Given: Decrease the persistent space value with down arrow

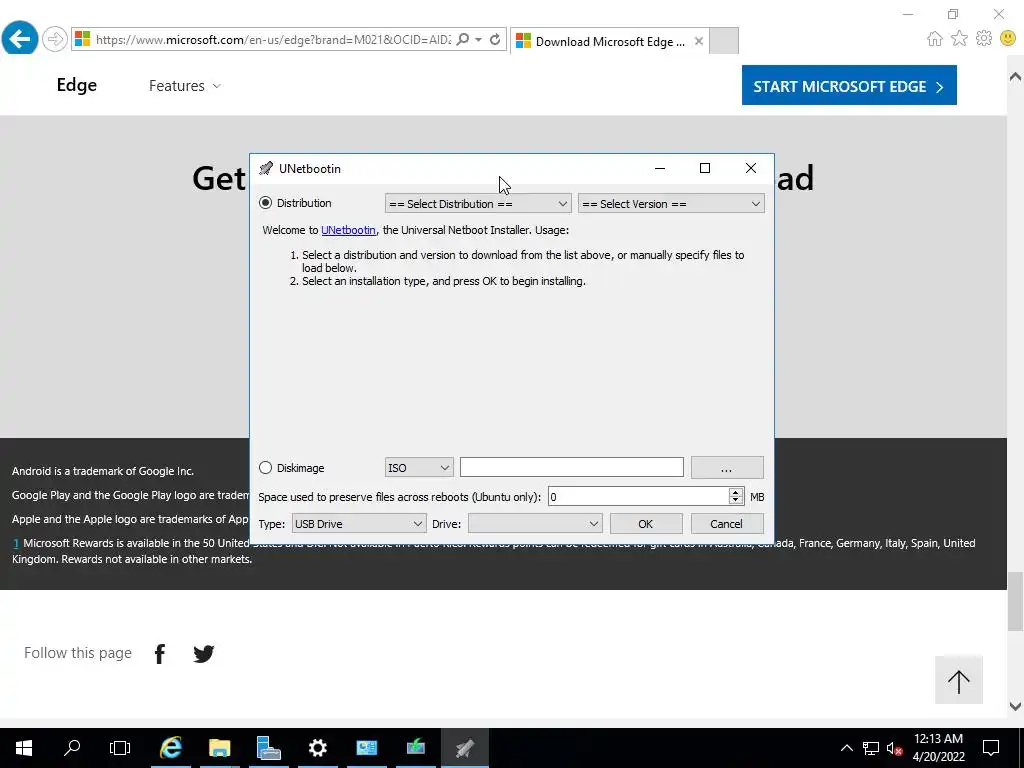Looking at the screenshot, I should click(x=736, y=502).
